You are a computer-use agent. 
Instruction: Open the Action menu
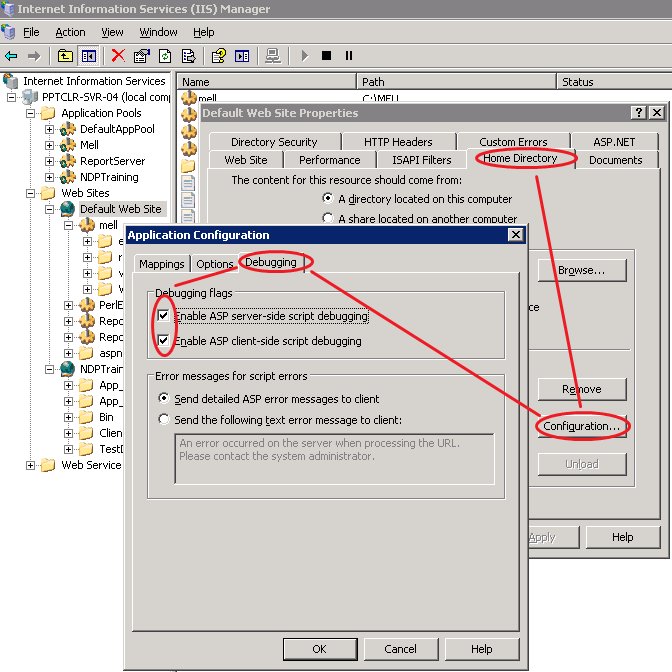tap(70, 32)
